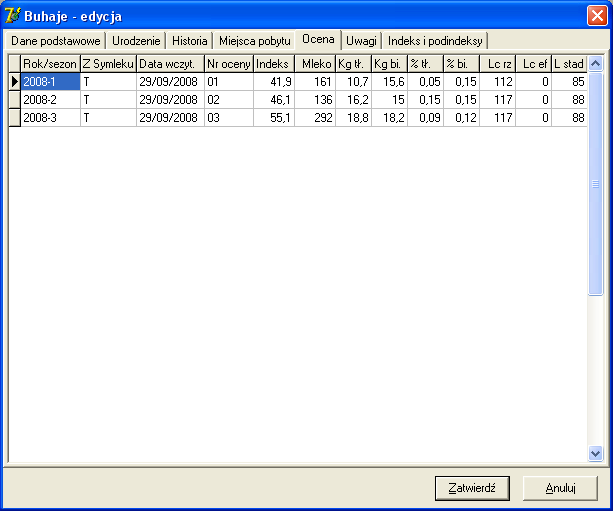
Task: Click Z Symleku T in 2008-3 row
Action: tap(108, 118)
